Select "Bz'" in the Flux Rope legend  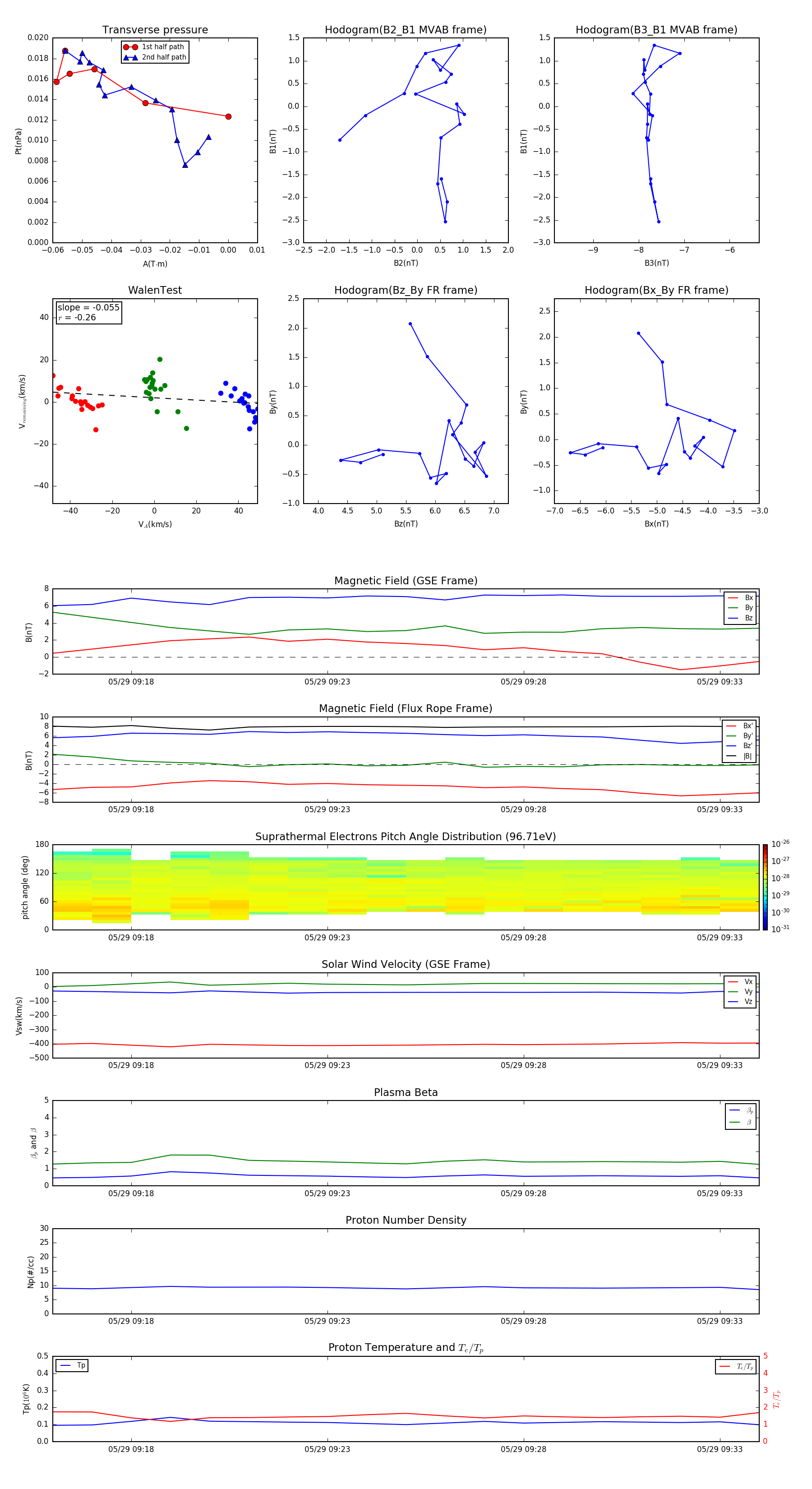pos(739,746)
